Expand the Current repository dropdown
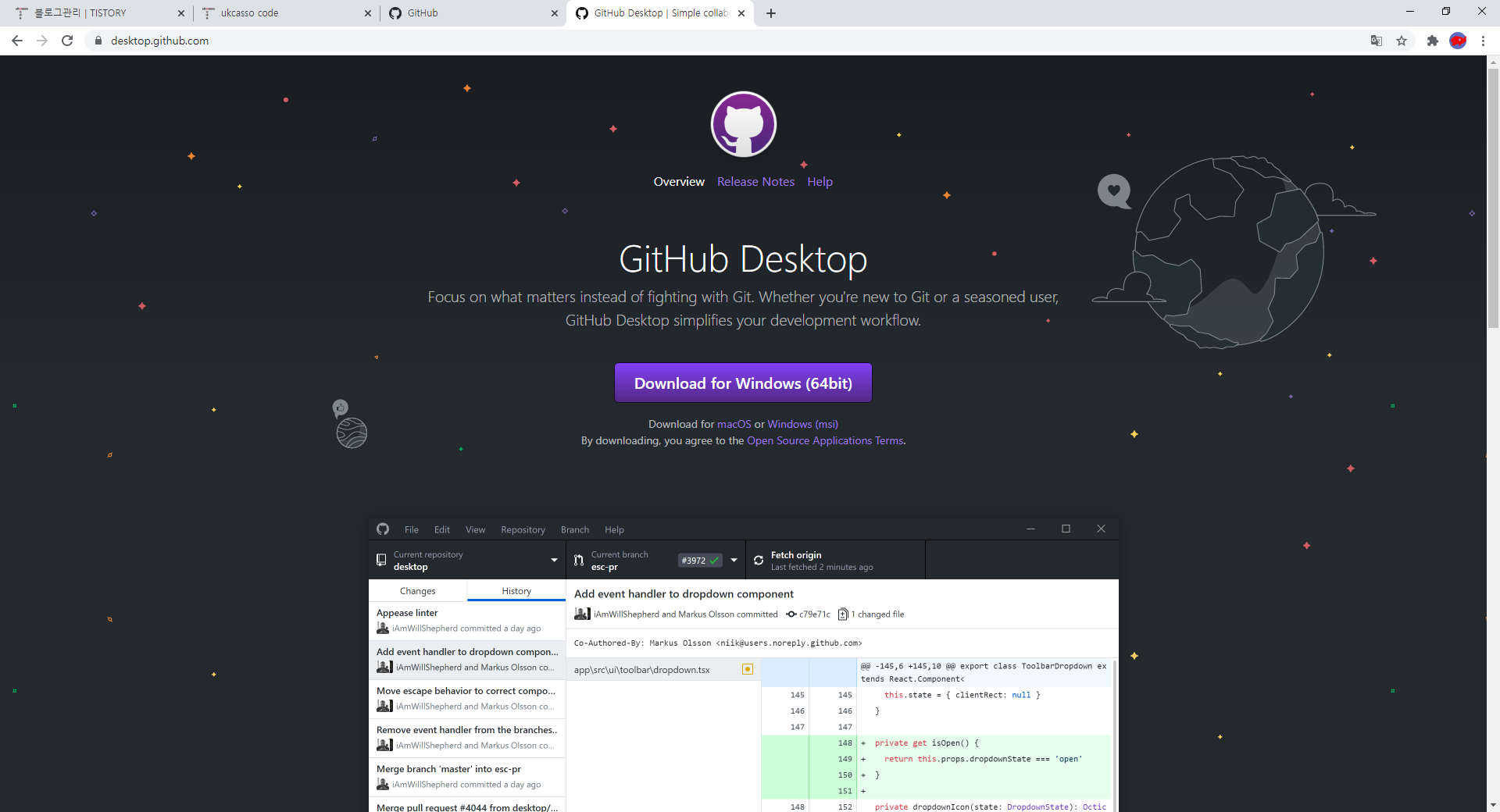The width and height of the screenshot is (1500, 812). (x=467, y=560)
